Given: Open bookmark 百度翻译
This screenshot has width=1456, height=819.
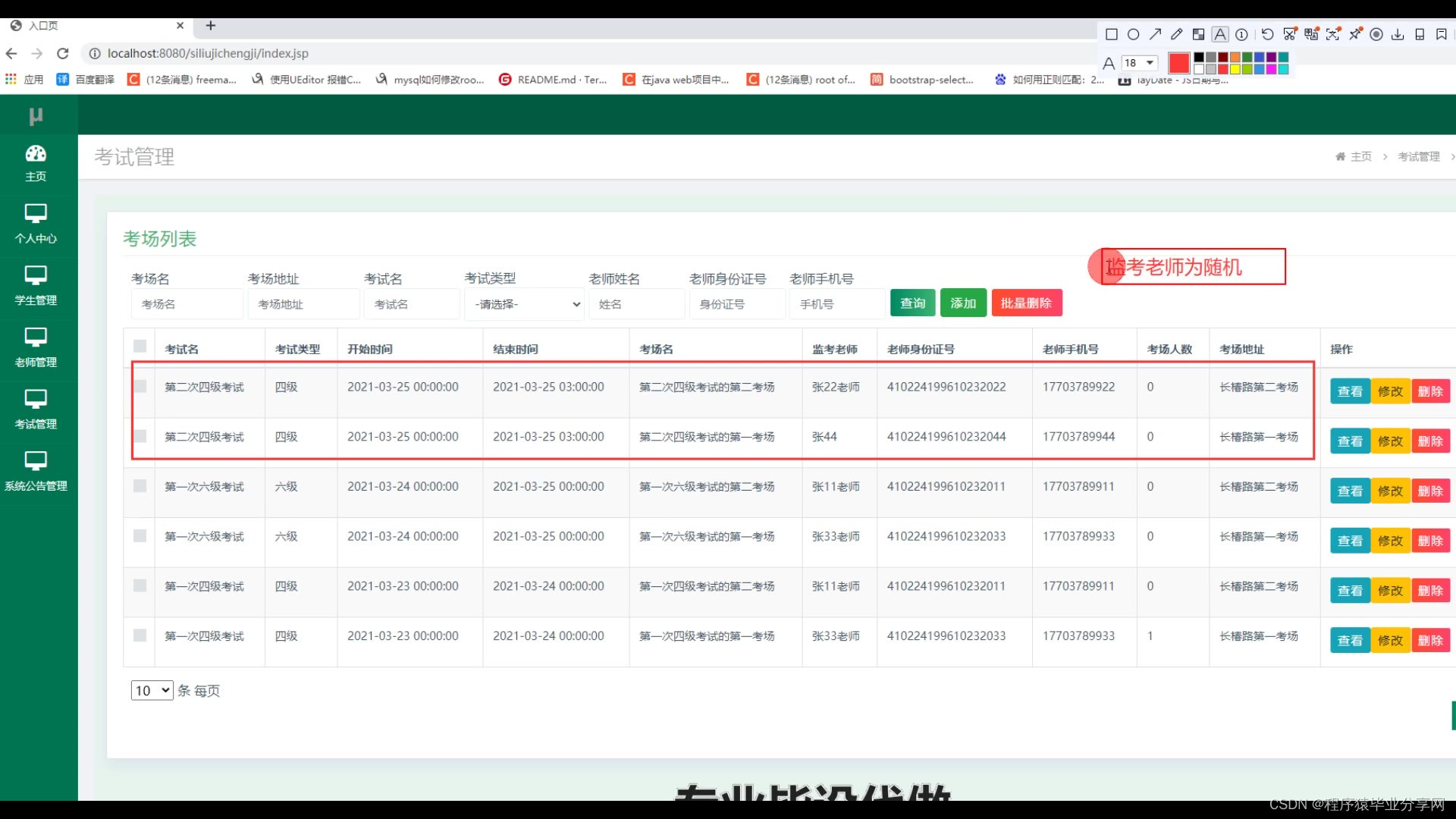Looking at the screenshot, I should pyautogui.click(x=86, y=80).
